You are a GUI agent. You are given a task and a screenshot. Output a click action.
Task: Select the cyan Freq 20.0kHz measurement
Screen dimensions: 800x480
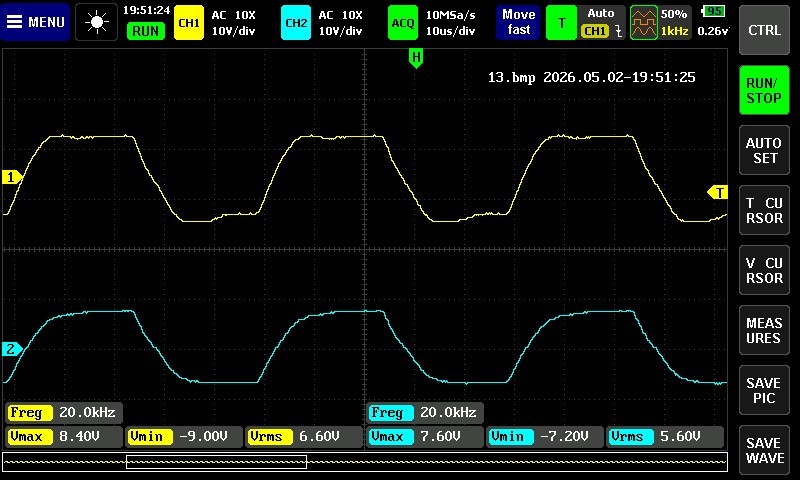pyautogui.click(x=424, y=413)
